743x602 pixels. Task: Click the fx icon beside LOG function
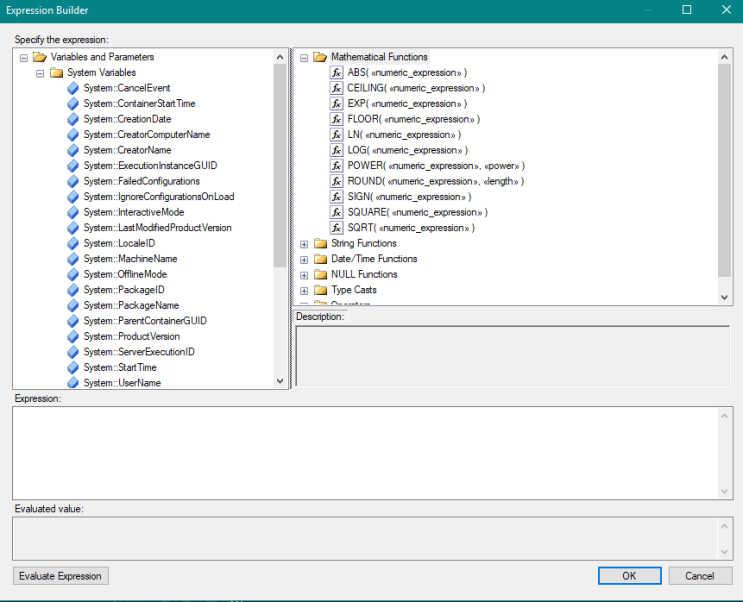pyautogui.click(x=336, y=150)
